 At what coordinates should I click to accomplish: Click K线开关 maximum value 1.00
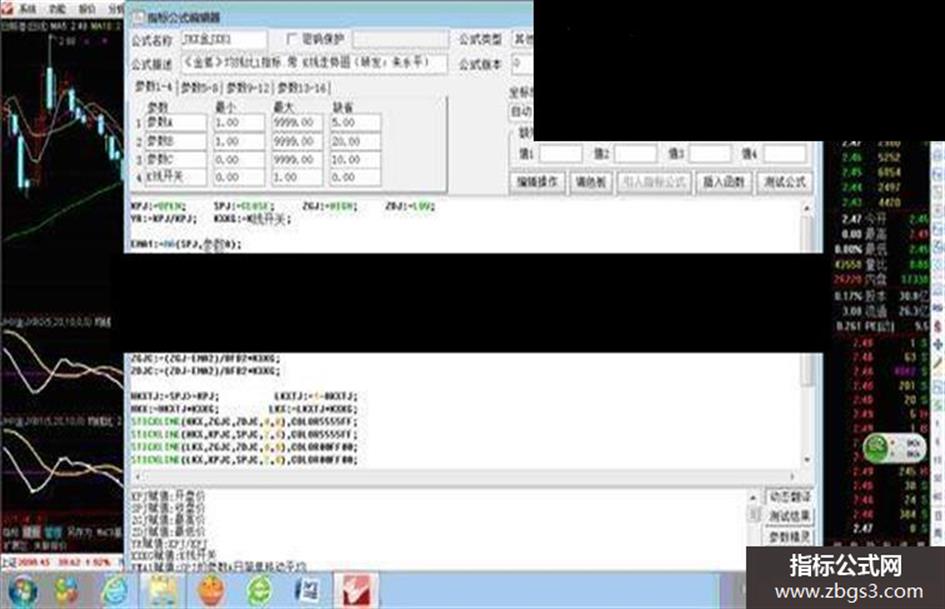(297, 177)
